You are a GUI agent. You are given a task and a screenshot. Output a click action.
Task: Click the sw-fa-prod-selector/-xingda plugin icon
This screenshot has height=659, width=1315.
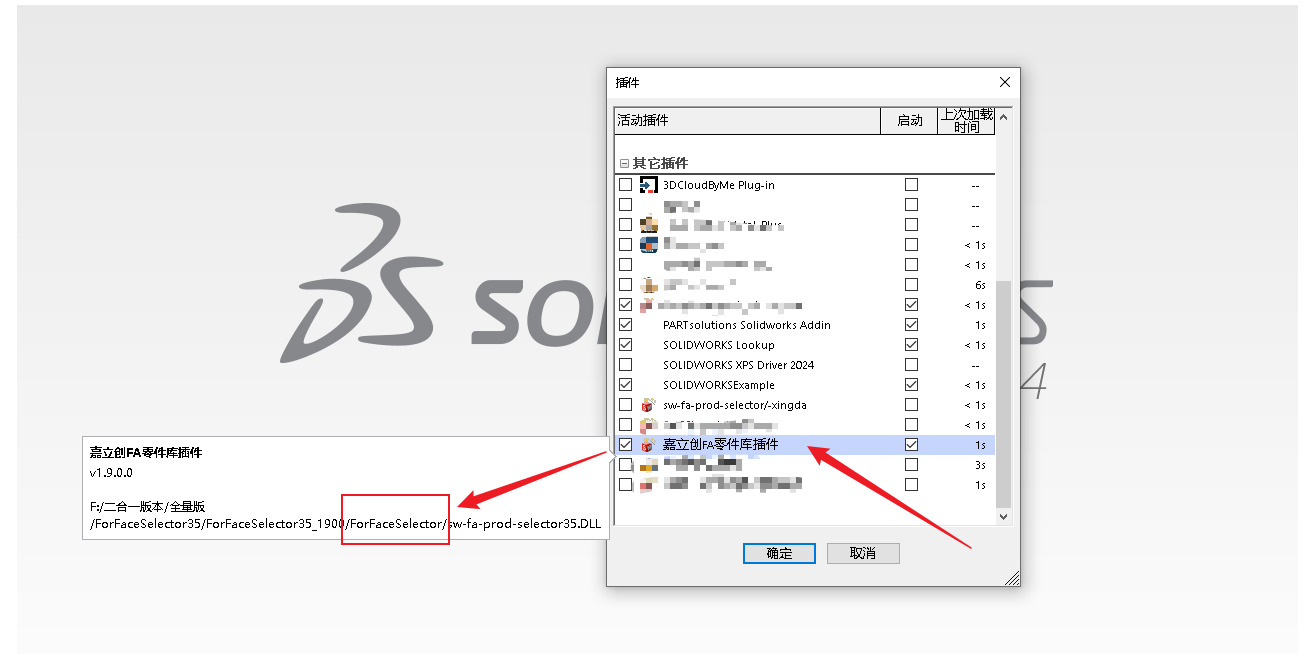648,405
